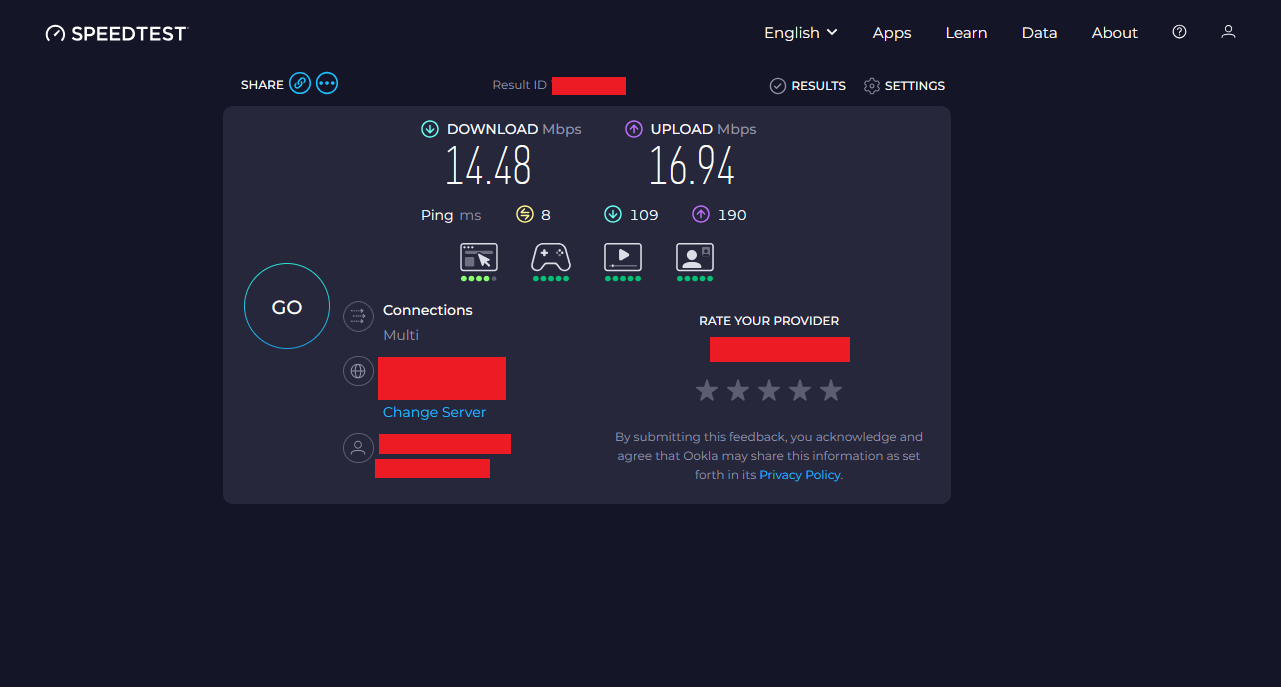The image size is (1281, 687).
Task: Click the ISP user profile icon
Action: pos(358,447)
